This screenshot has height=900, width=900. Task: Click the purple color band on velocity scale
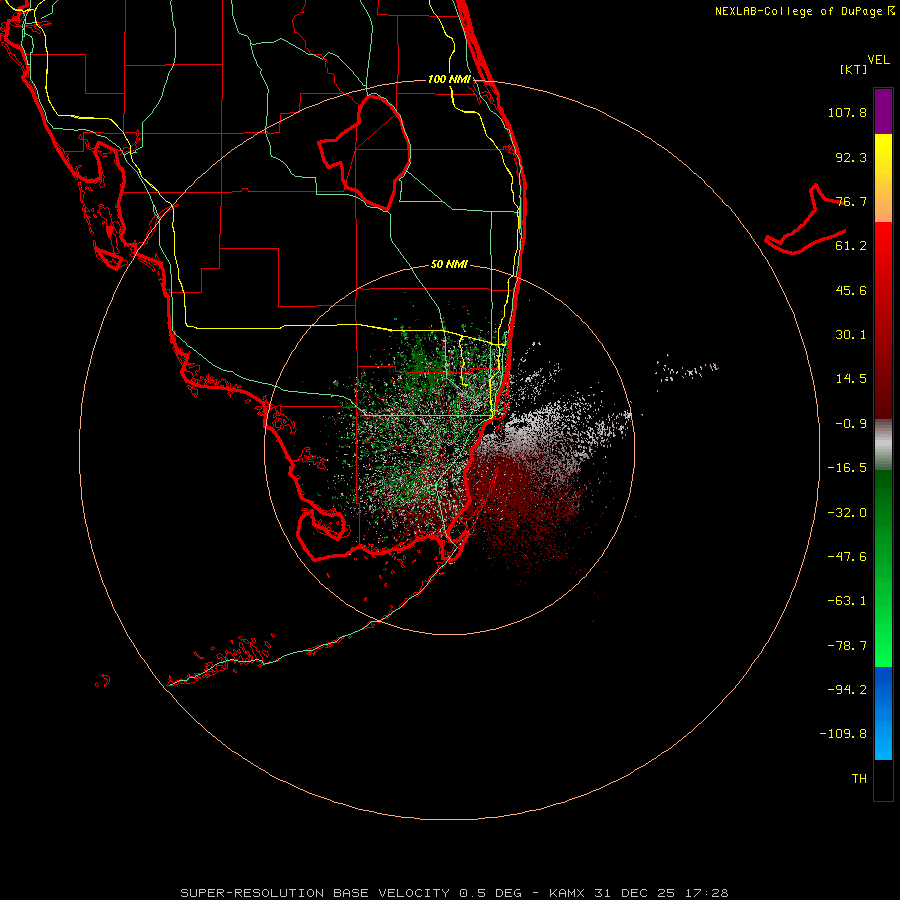point(883,111)
